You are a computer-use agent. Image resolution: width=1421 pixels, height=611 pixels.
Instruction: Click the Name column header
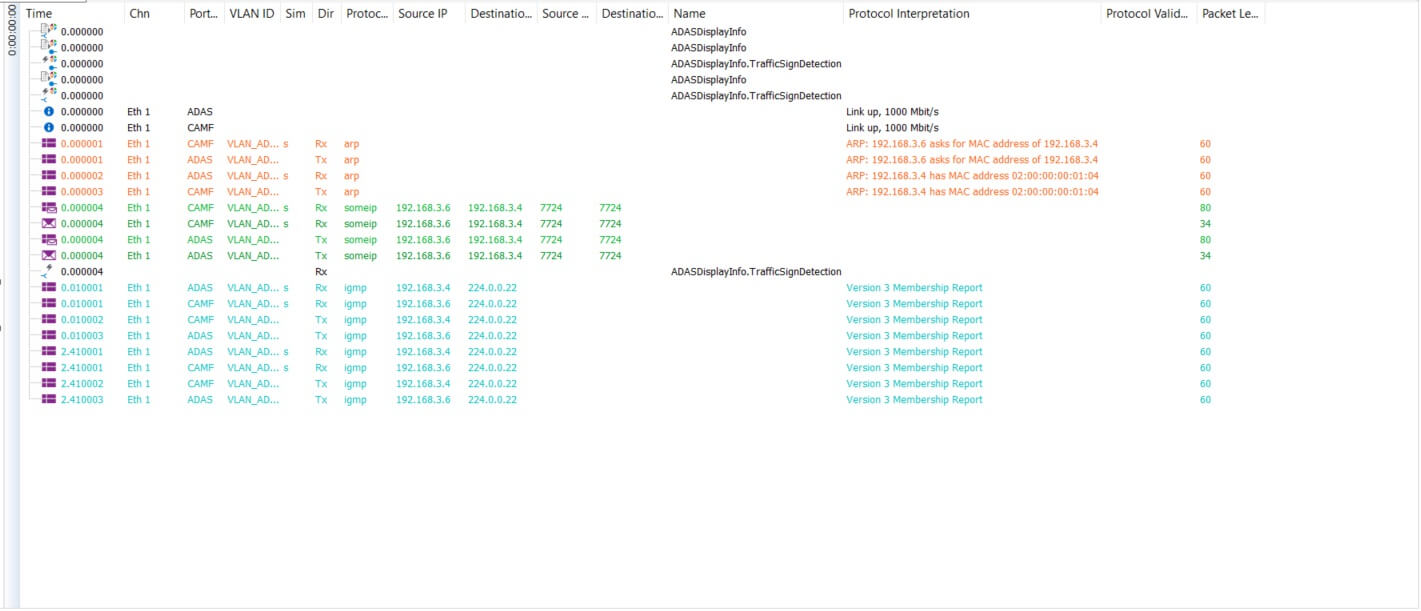point(689,14)
